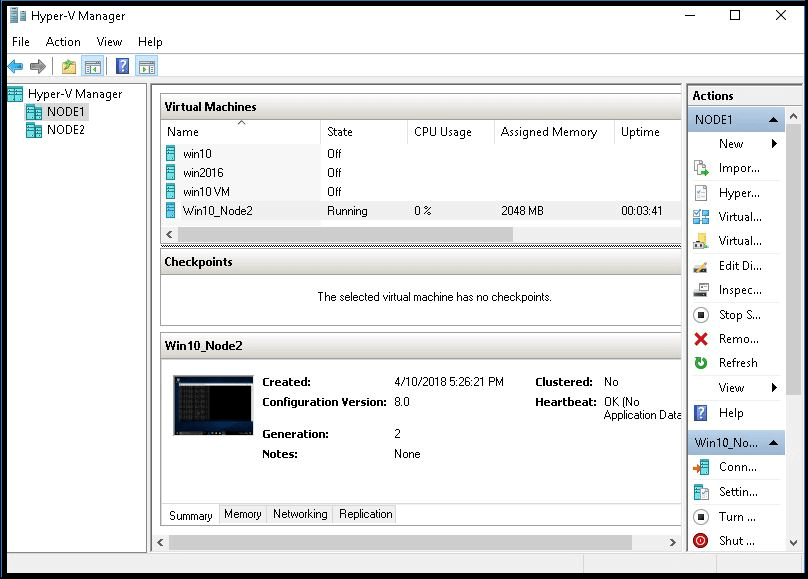The height and width of the screenshot is (579, 808).
Task: Expand the New submenu arrow
Action: click(774, 144)
